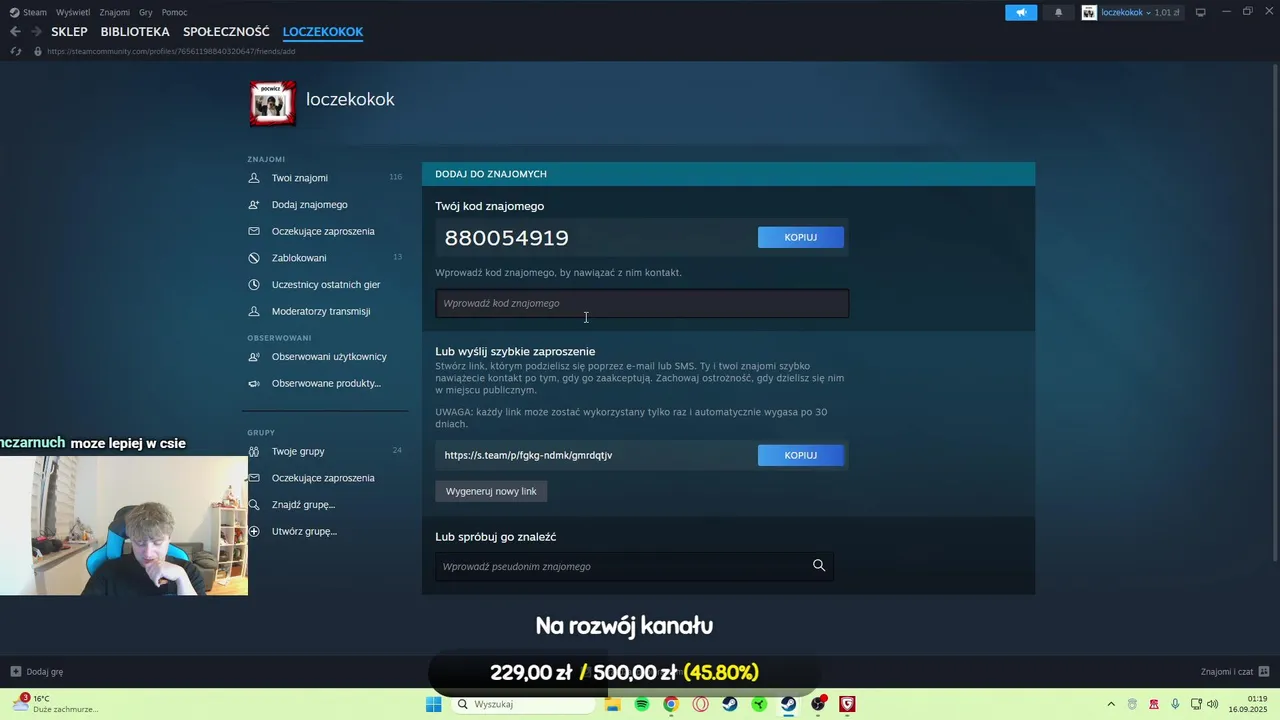Show hidden system tray icons chevron
Viewport: 1280px width, 720px height.
(x=1113, y=704)
